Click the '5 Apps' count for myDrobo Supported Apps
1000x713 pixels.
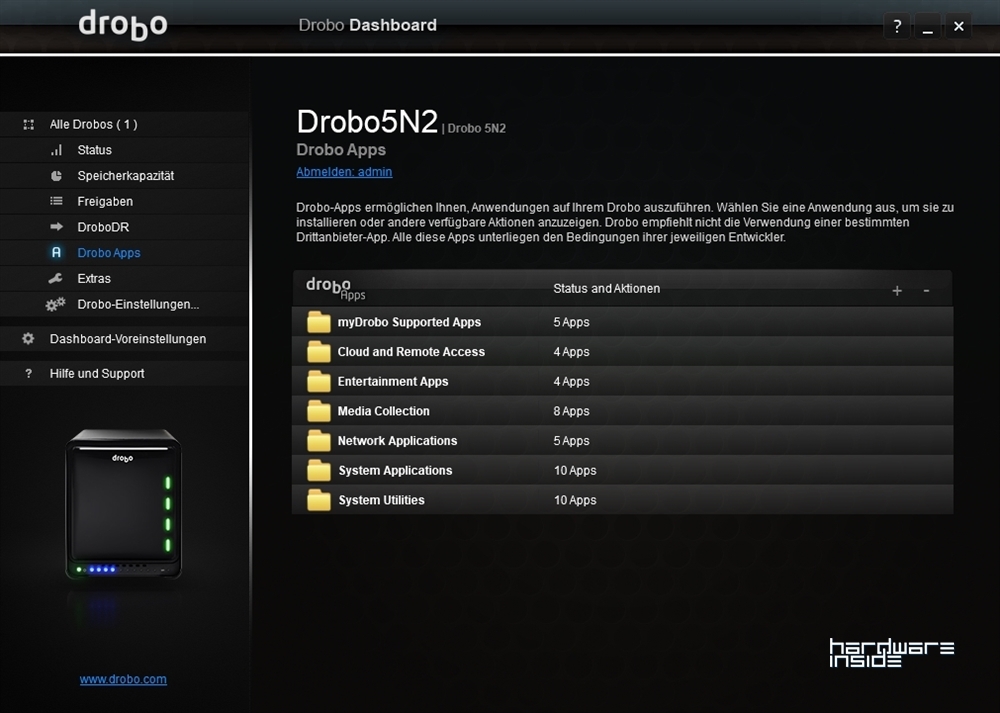tap(571, 322)
